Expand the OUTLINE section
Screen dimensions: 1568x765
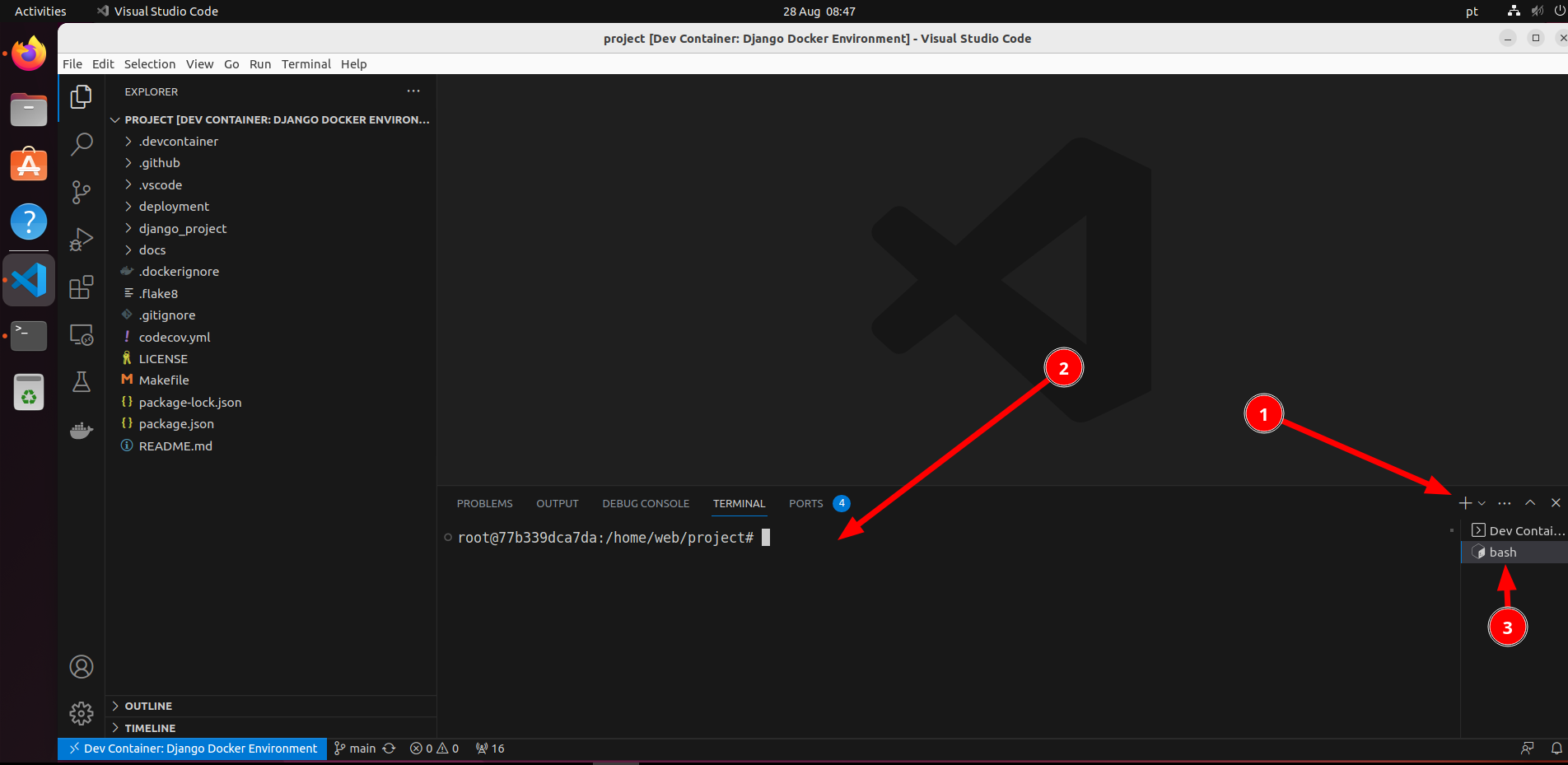271,707
